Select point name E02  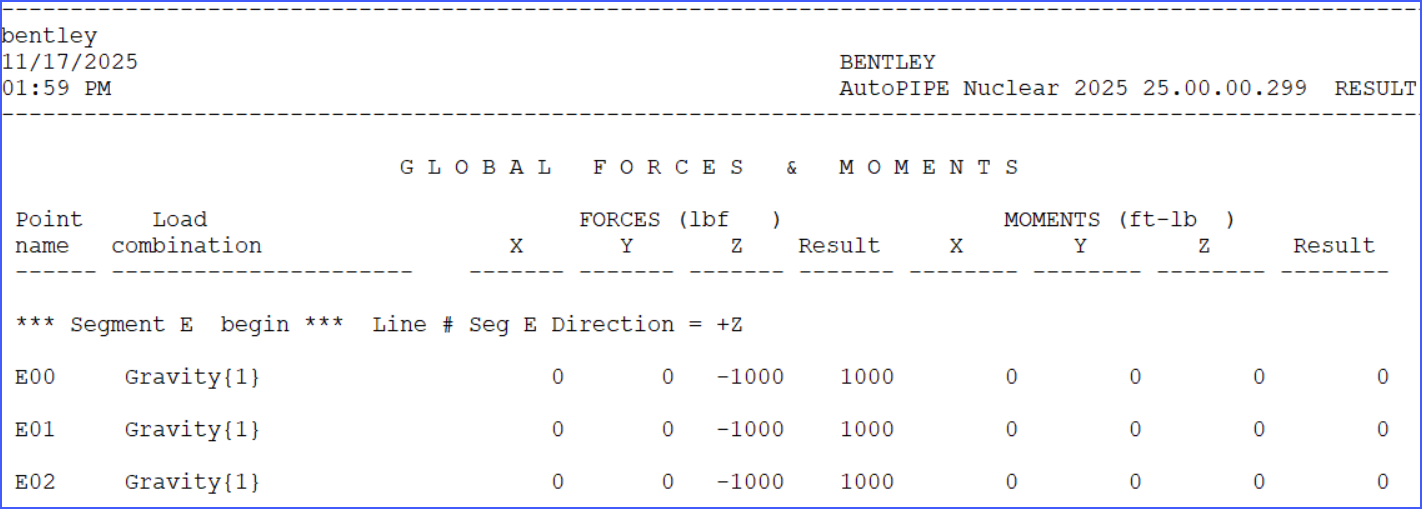click(35, 482)
